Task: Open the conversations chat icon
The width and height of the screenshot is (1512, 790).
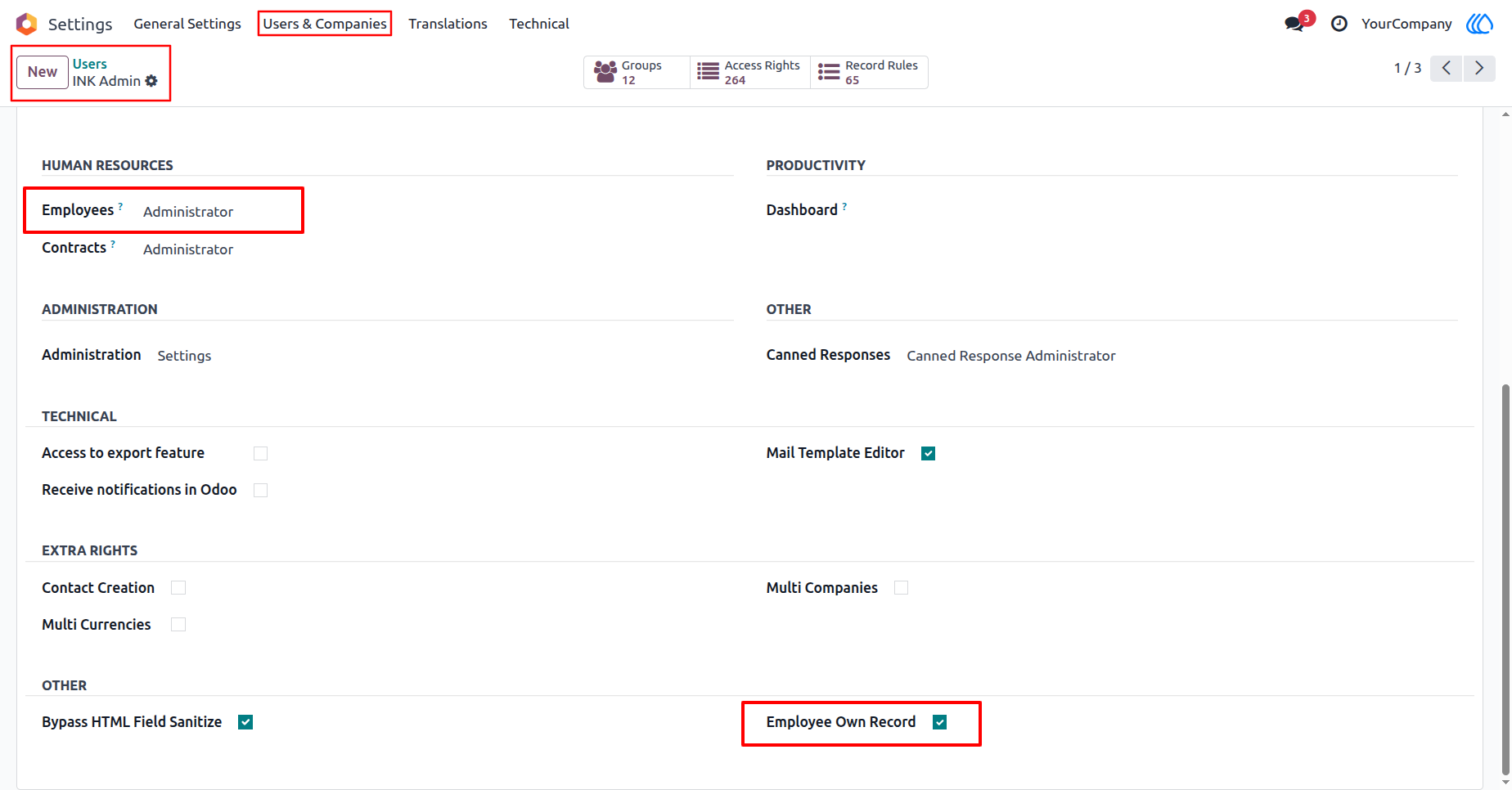Action: (1294, 24)
